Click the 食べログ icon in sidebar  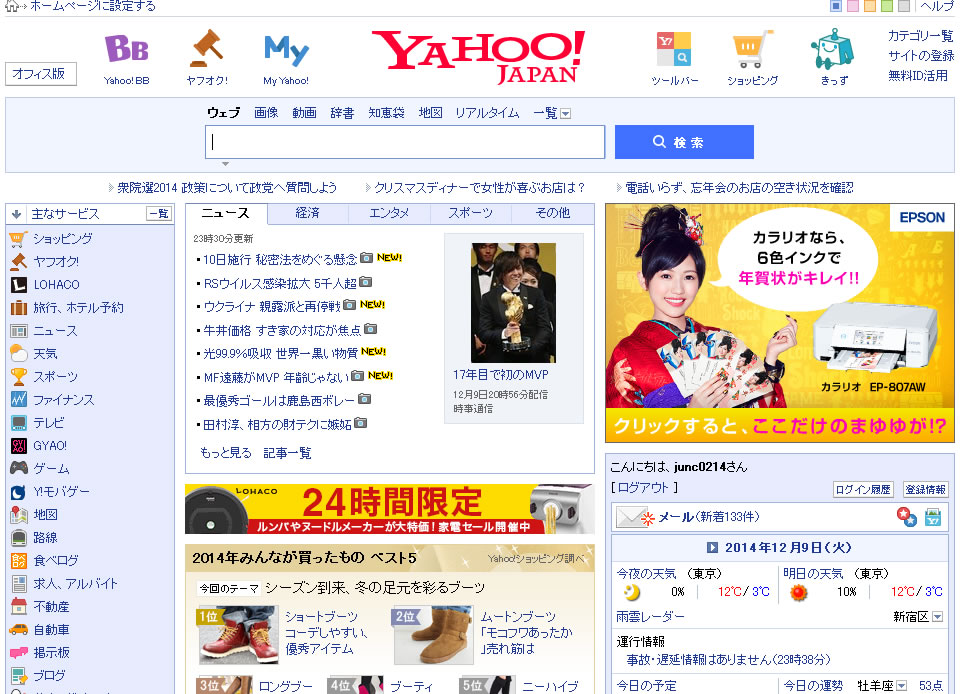19,561
